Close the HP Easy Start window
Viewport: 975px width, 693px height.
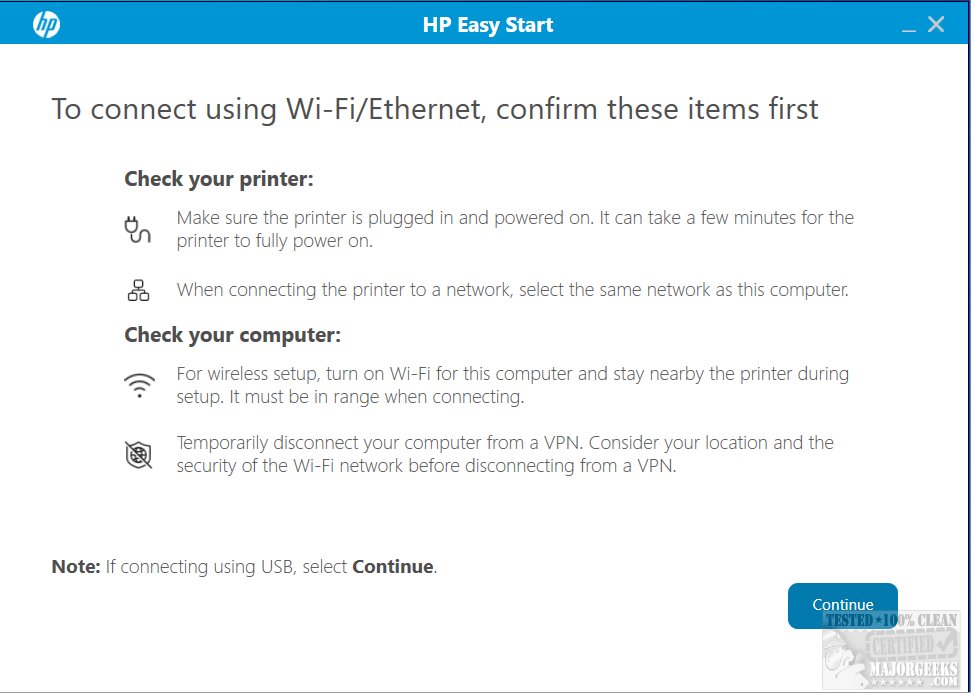936,25
